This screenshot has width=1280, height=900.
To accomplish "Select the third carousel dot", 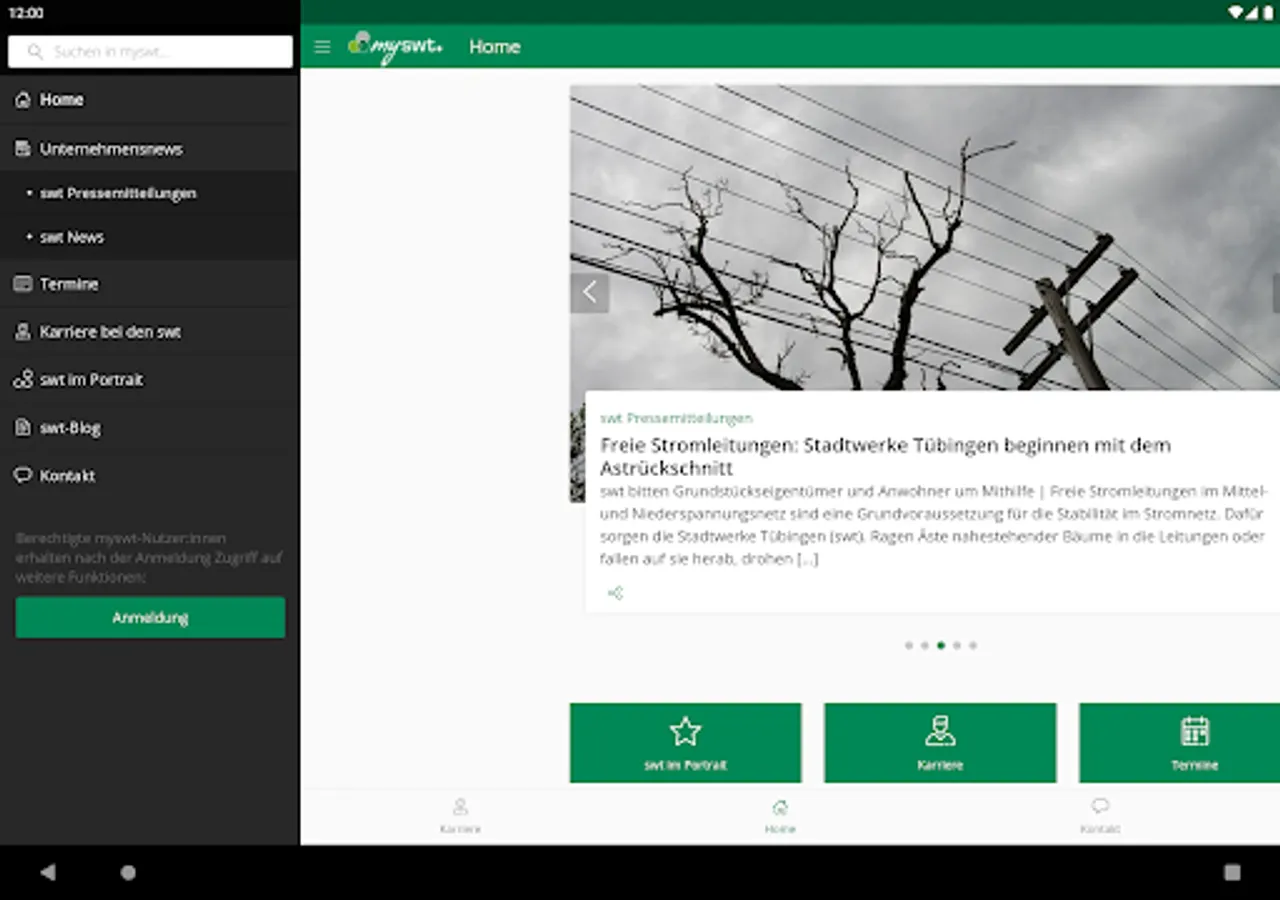I will pos(941,646).
